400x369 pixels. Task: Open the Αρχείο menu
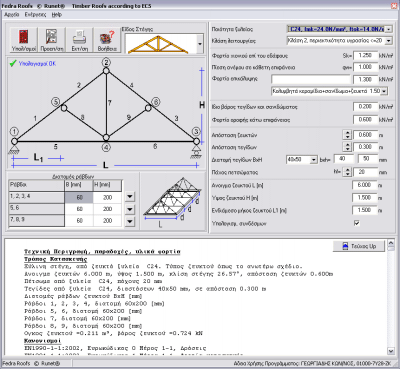pos(12,15)
